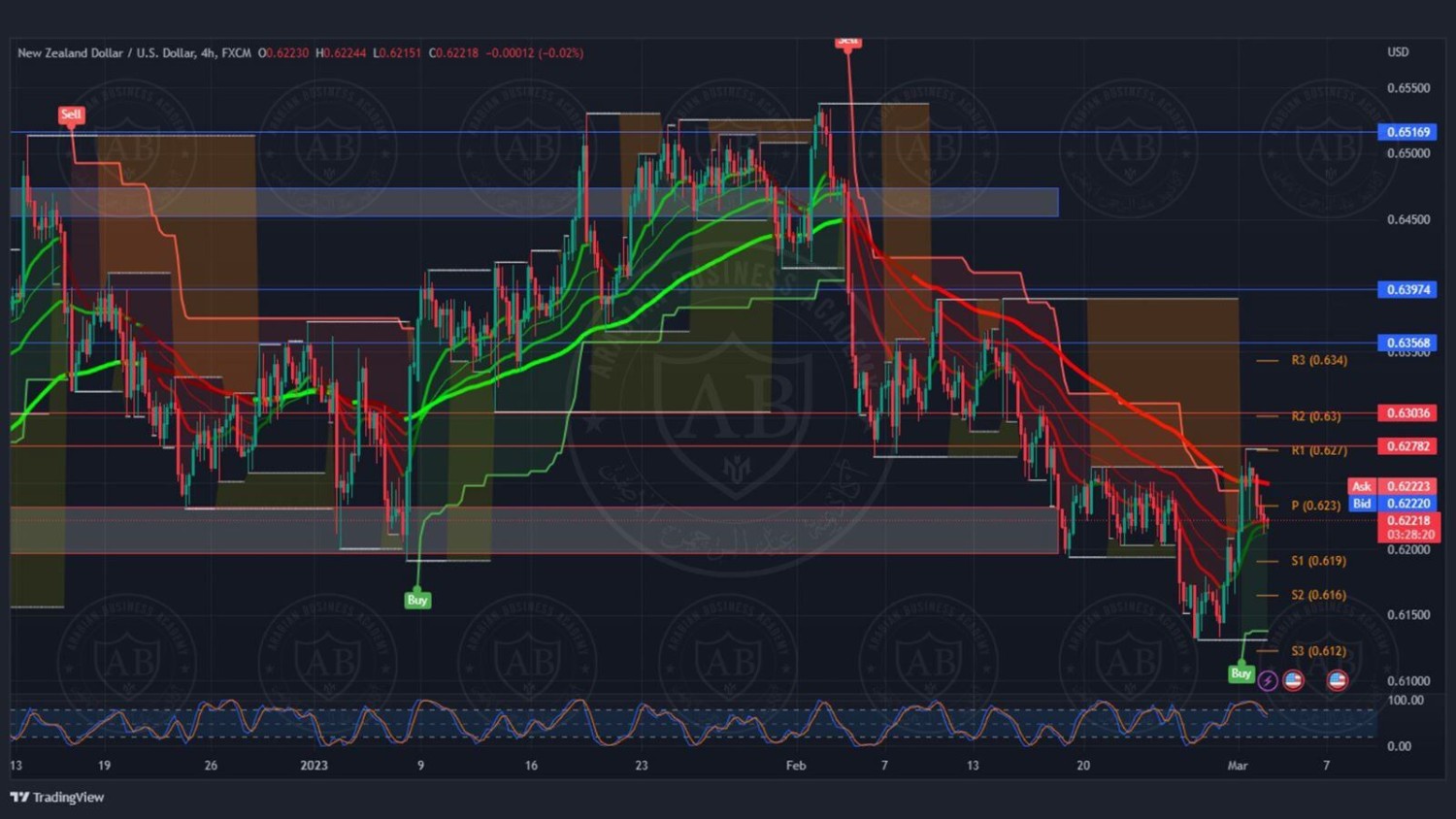Click the S3 (0.612) pivot label
Image resolution: width=1456 pixels, height=819 pixels.
[1318, 651]
